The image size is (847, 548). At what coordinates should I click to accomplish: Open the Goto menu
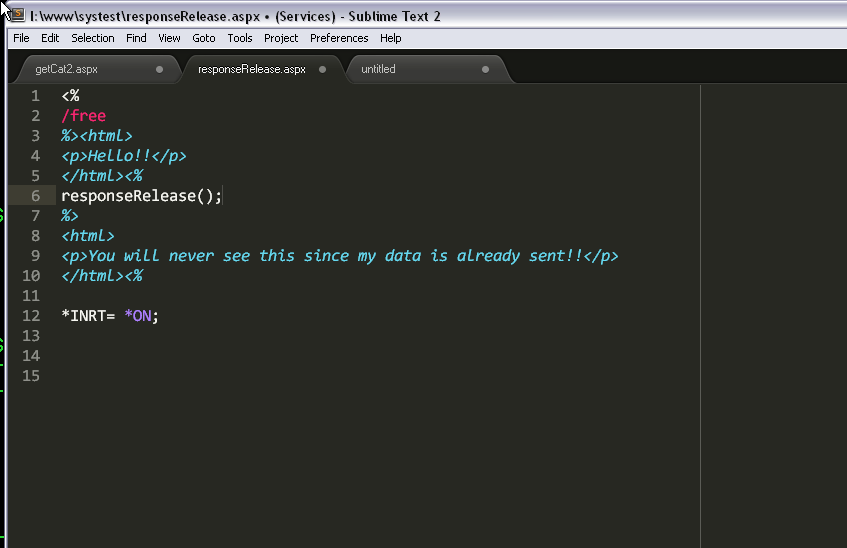coord(204,38)
